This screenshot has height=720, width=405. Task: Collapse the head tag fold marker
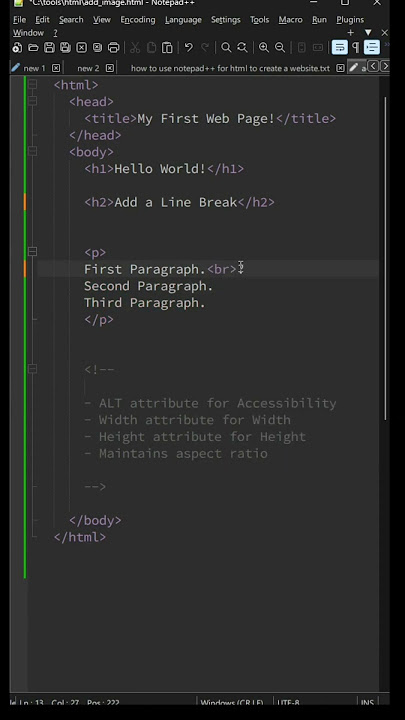coord(32,101)
